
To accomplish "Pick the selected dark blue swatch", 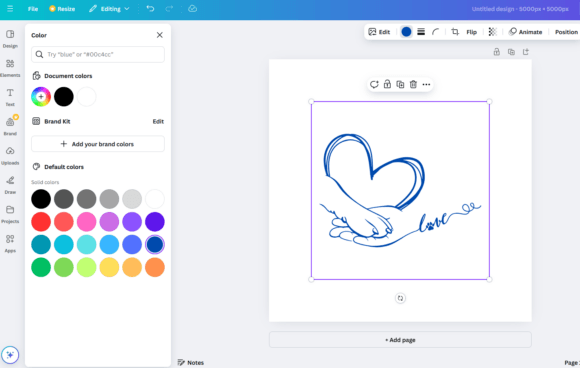I will [155, 244].
